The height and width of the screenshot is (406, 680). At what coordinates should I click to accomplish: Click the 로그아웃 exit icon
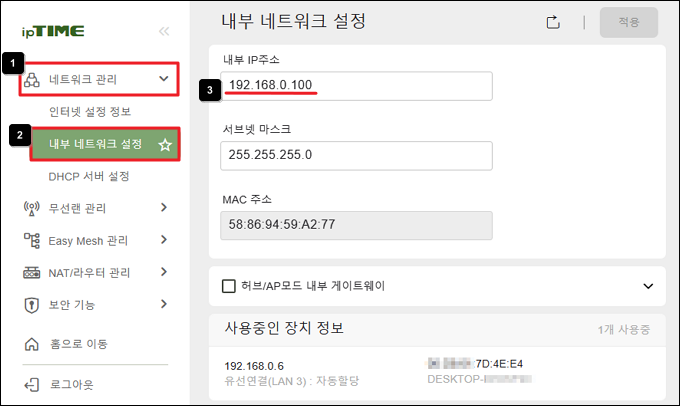(31, 385)
